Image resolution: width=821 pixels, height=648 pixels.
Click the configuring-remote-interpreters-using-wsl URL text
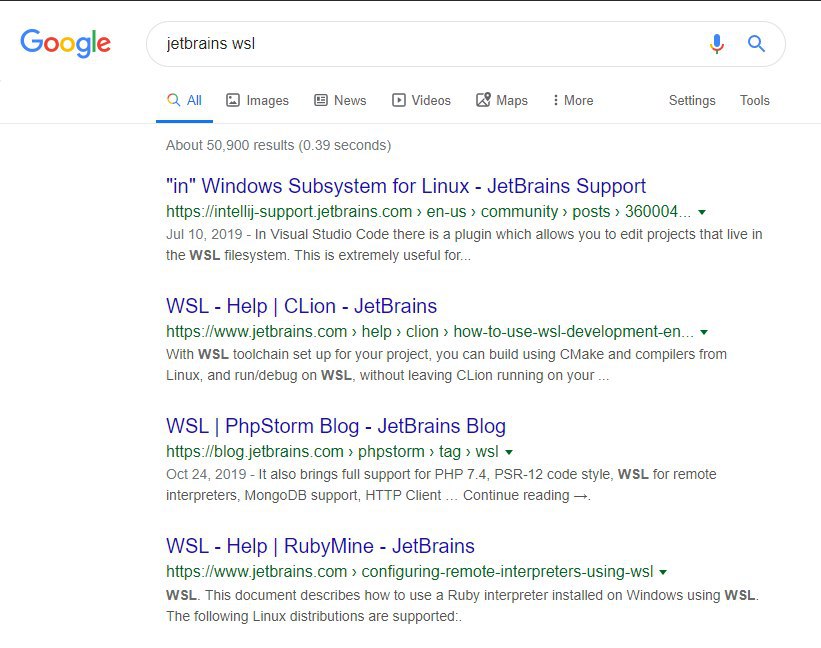(409, 572)
